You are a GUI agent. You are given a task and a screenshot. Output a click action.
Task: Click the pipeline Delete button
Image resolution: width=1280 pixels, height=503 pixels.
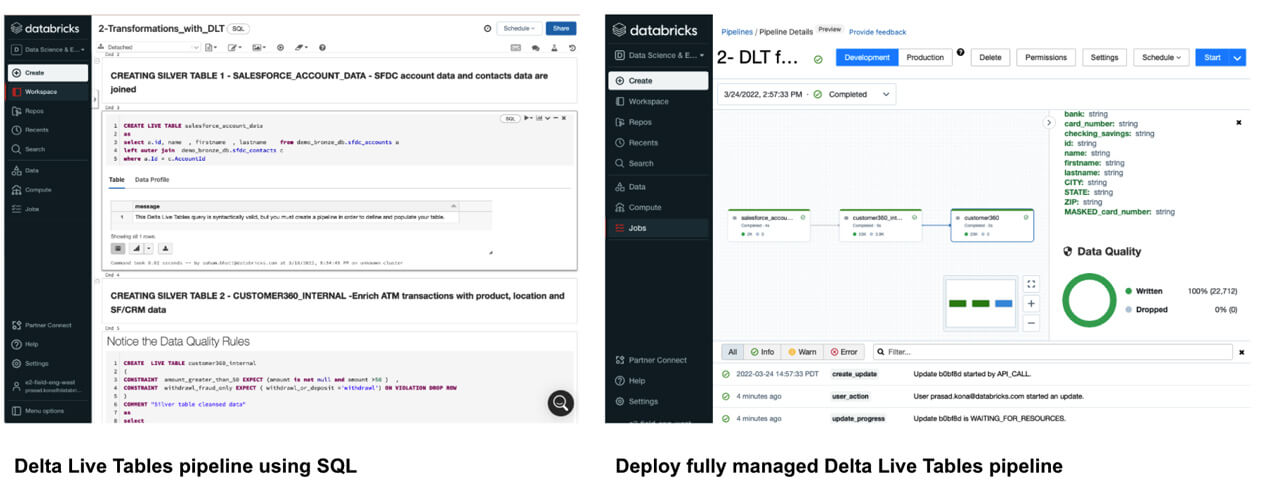click(x=990, y=57)
